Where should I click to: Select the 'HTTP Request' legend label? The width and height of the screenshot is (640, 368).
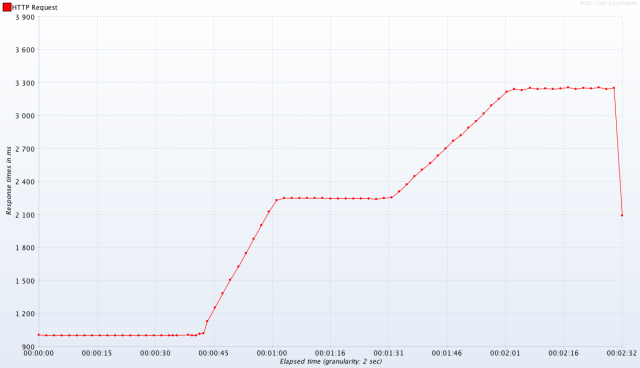[35, 7]
